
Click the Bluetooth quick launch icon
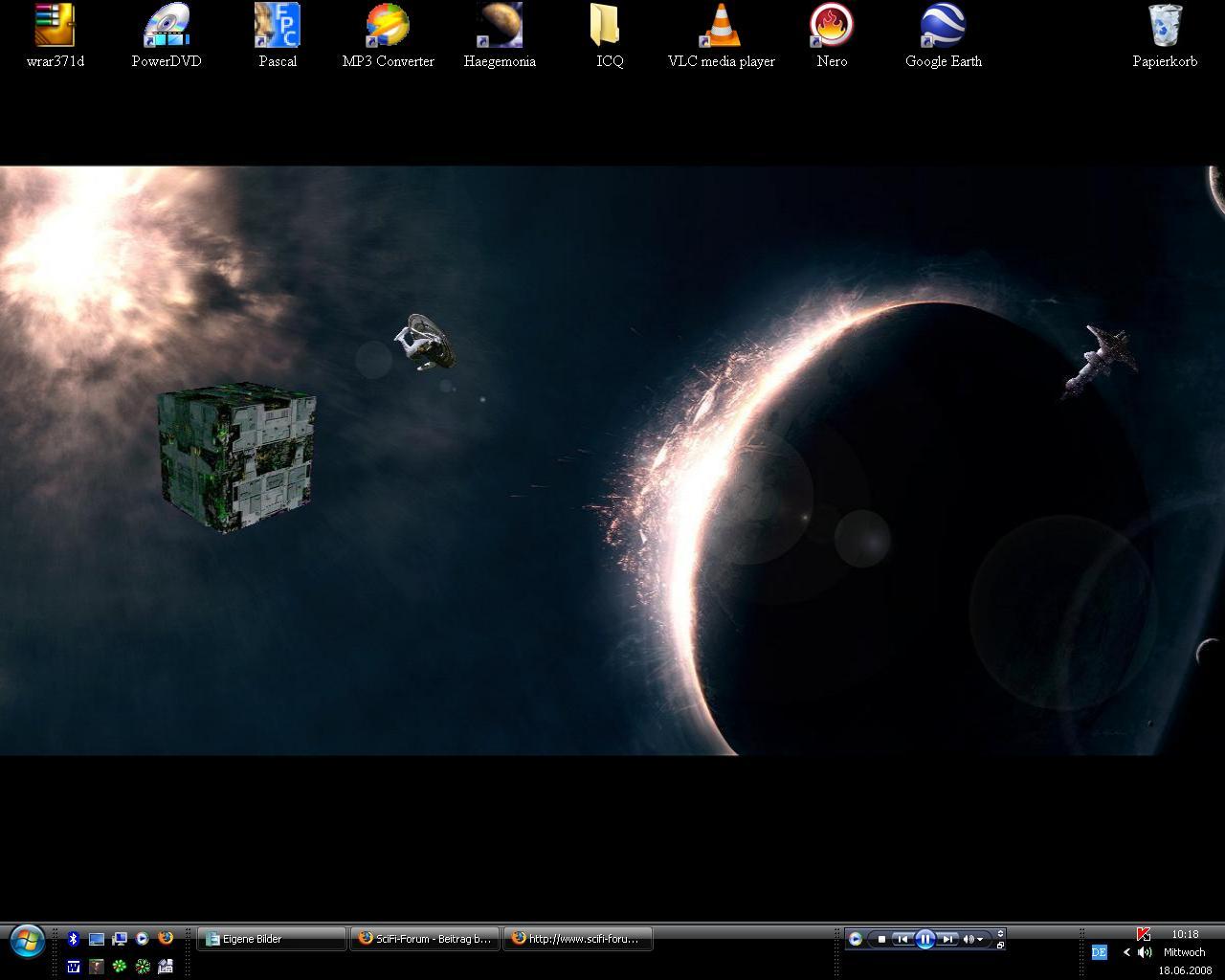click(73, 939)
